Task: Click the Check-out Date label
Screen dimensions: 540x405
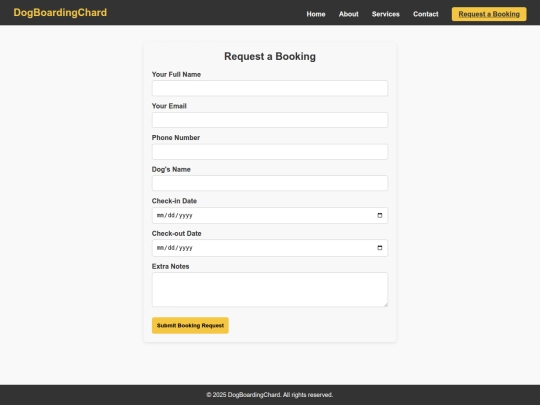Action: (176, 233)
